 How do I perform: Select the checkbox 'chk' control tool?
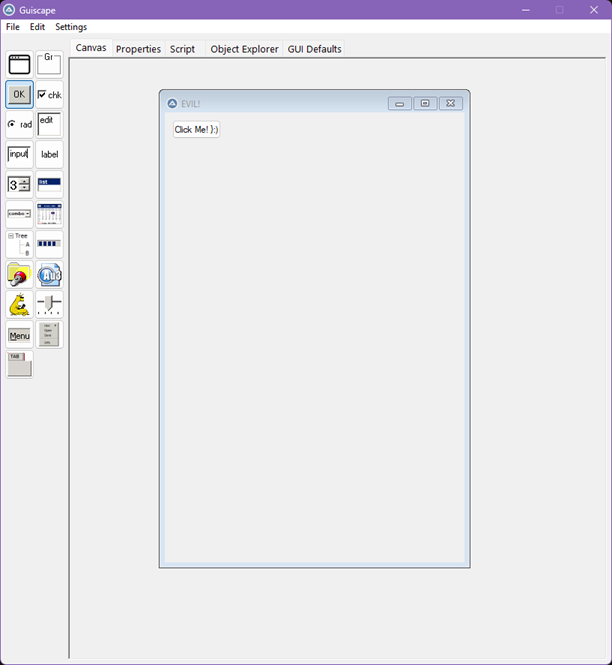(49, 95)
